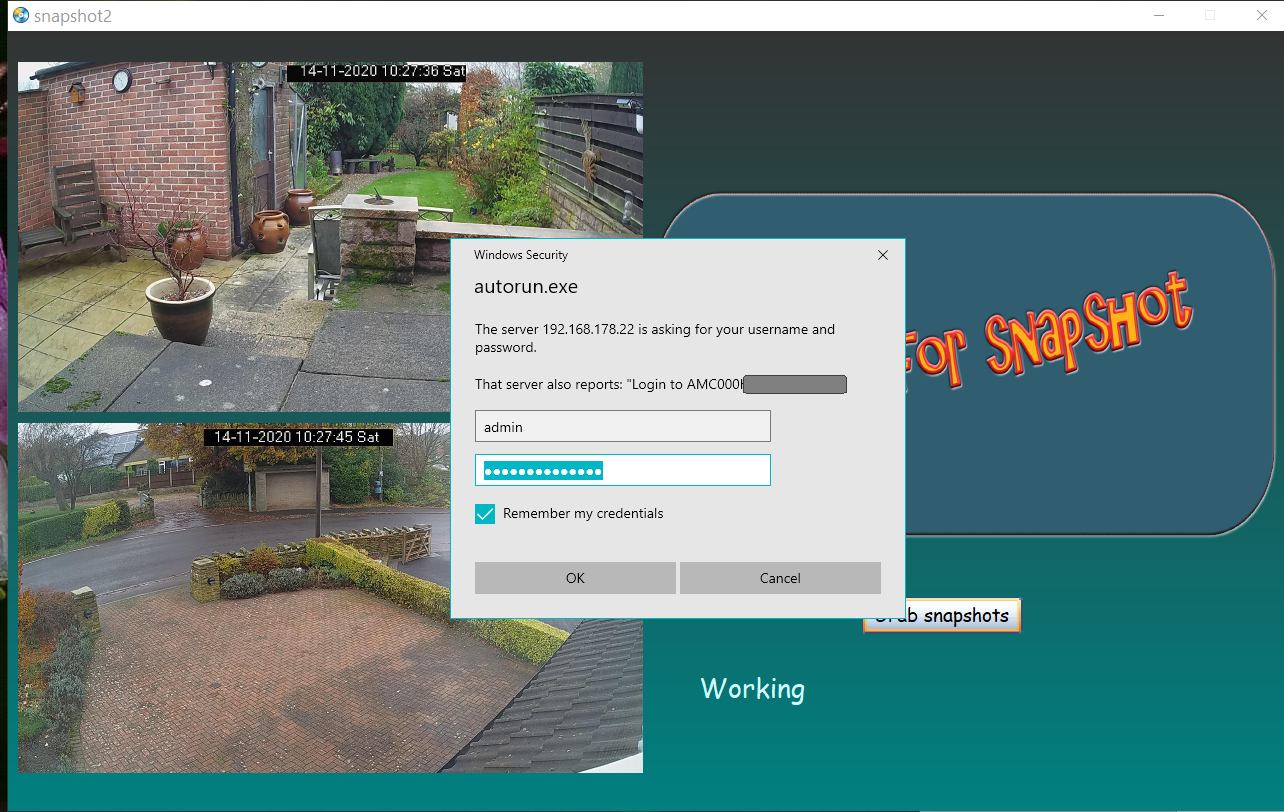Click the Windows Security dialog title
The image size is (1284, 812).
[x=521, y=255]
